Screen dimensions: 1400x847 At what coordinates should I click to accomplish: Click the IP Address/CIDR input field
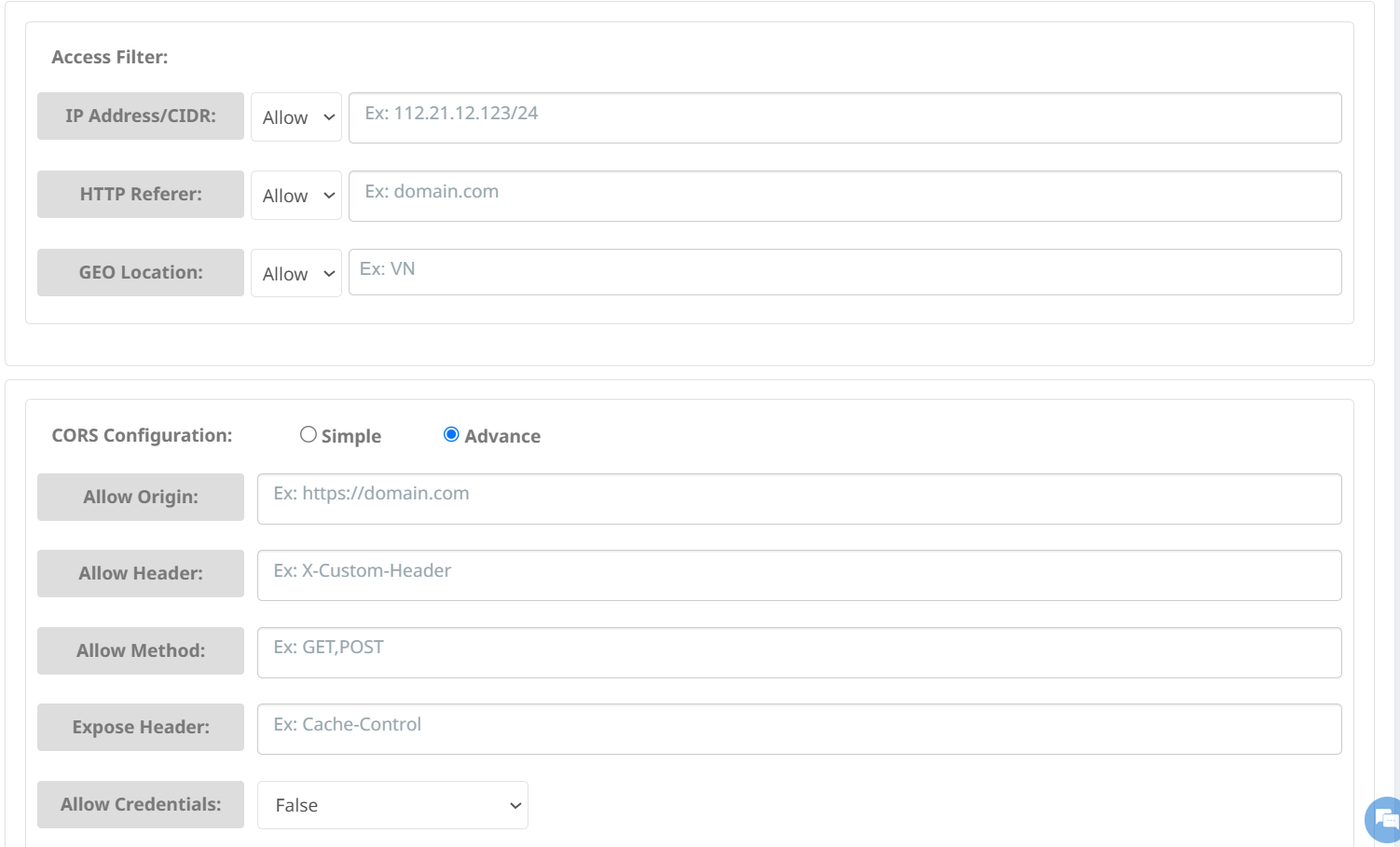click(844, 117)
